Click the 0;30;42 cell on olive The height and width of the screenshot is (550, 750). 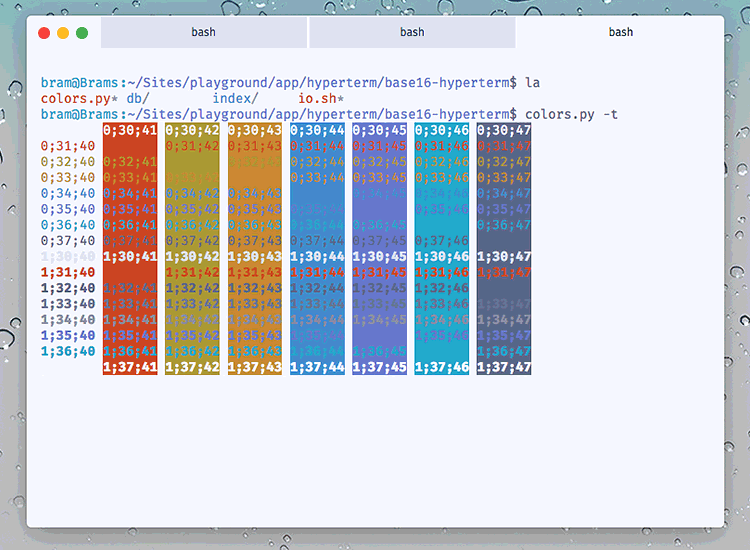tap(192, 130)
